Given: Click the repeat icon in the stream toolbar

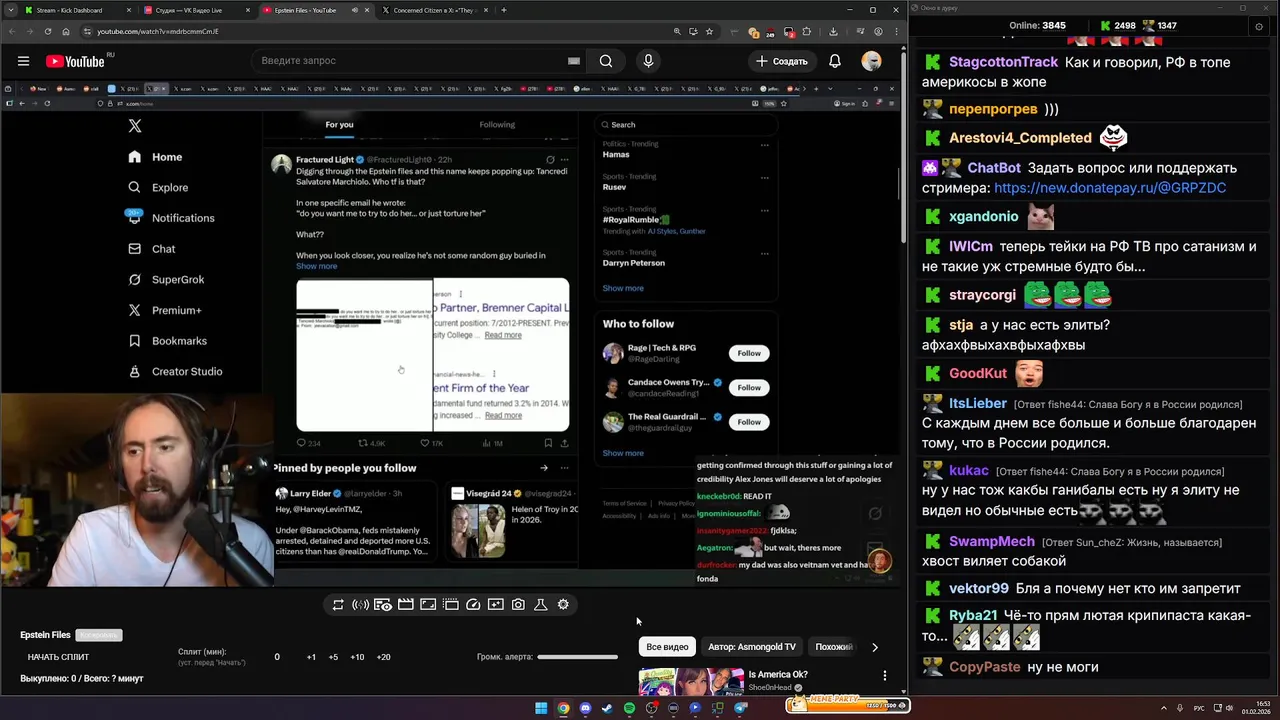Looking at the screenshot, I should coord(338,605).
